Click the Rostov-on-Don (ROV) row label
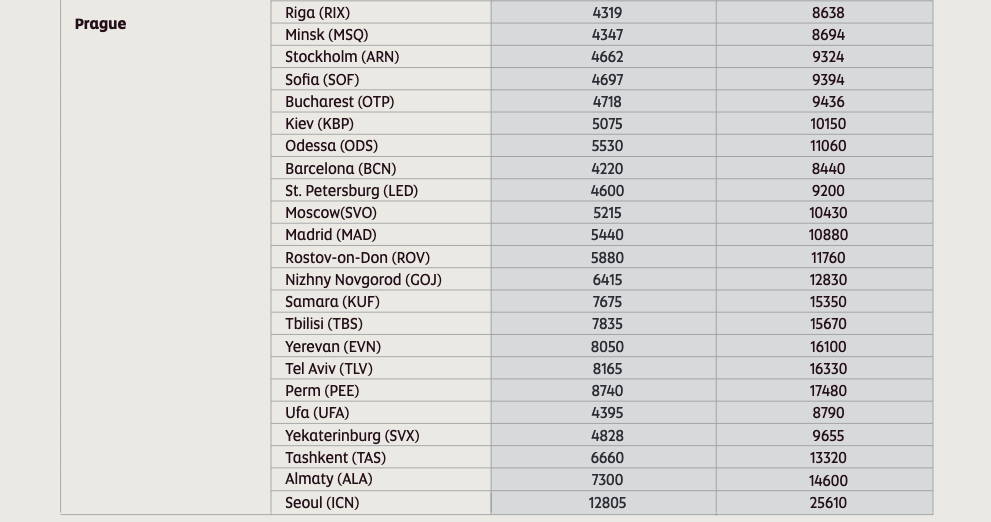The width and height of the screenshot is (991, 522). pos(357,258)
